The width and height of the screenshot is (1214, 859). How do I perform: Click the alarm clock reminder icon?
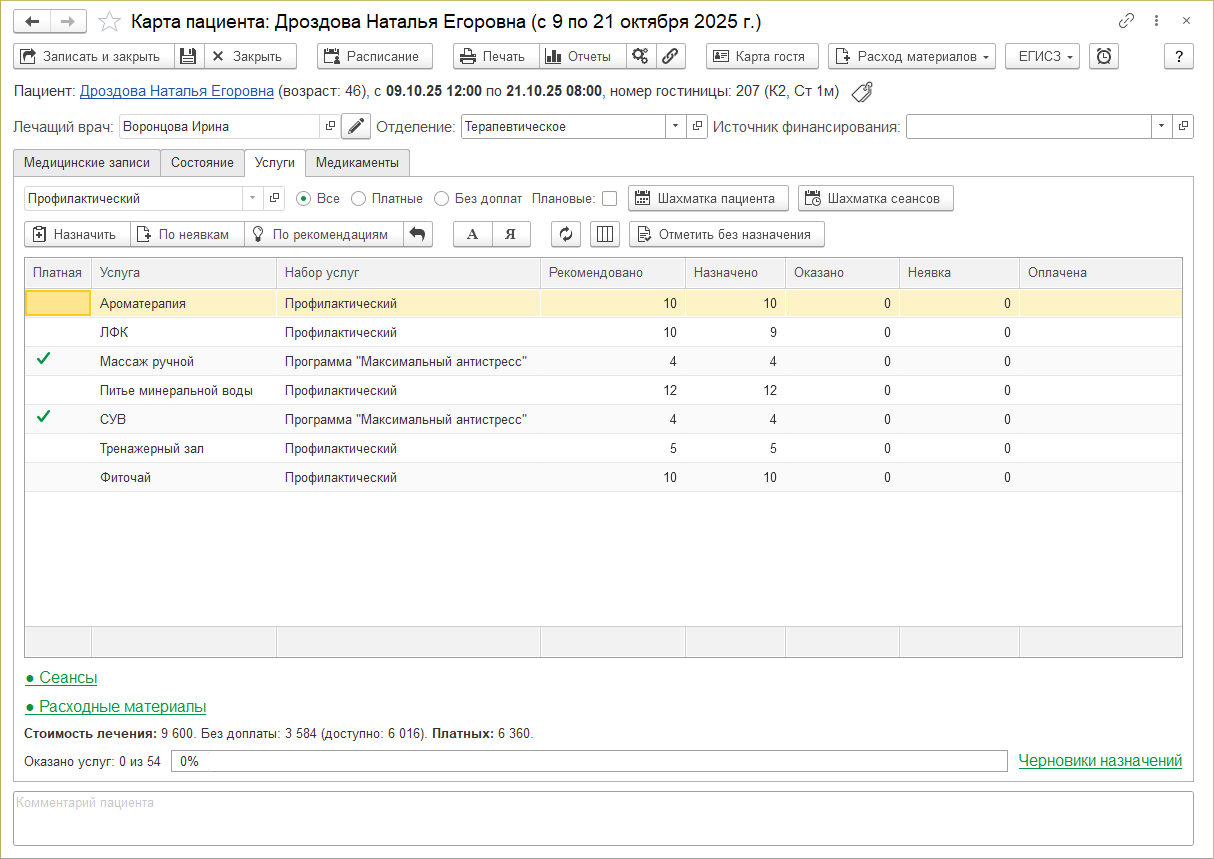click(1103, 57)
